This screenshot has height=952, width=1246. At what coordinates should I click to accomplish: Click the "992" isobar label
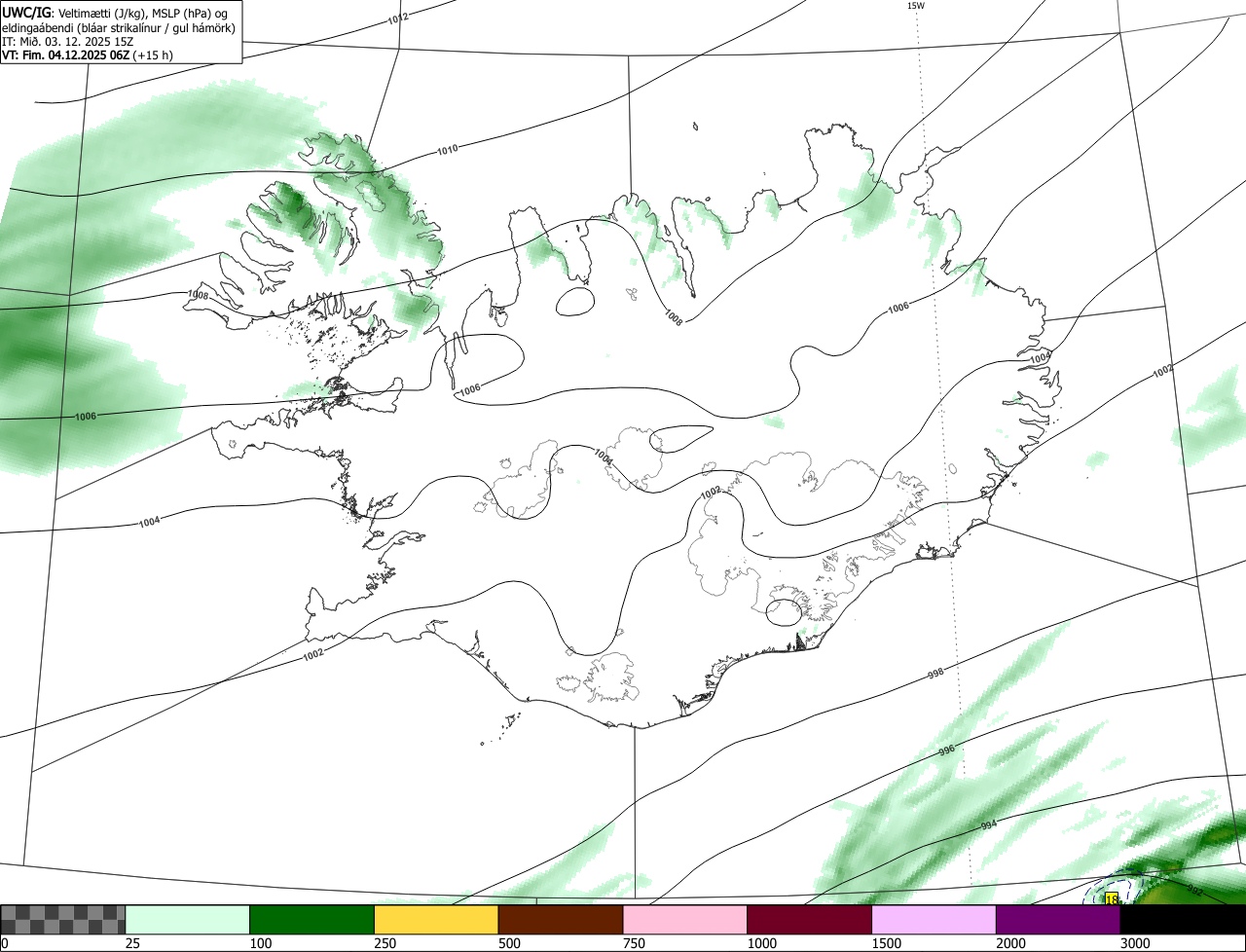1195,890
